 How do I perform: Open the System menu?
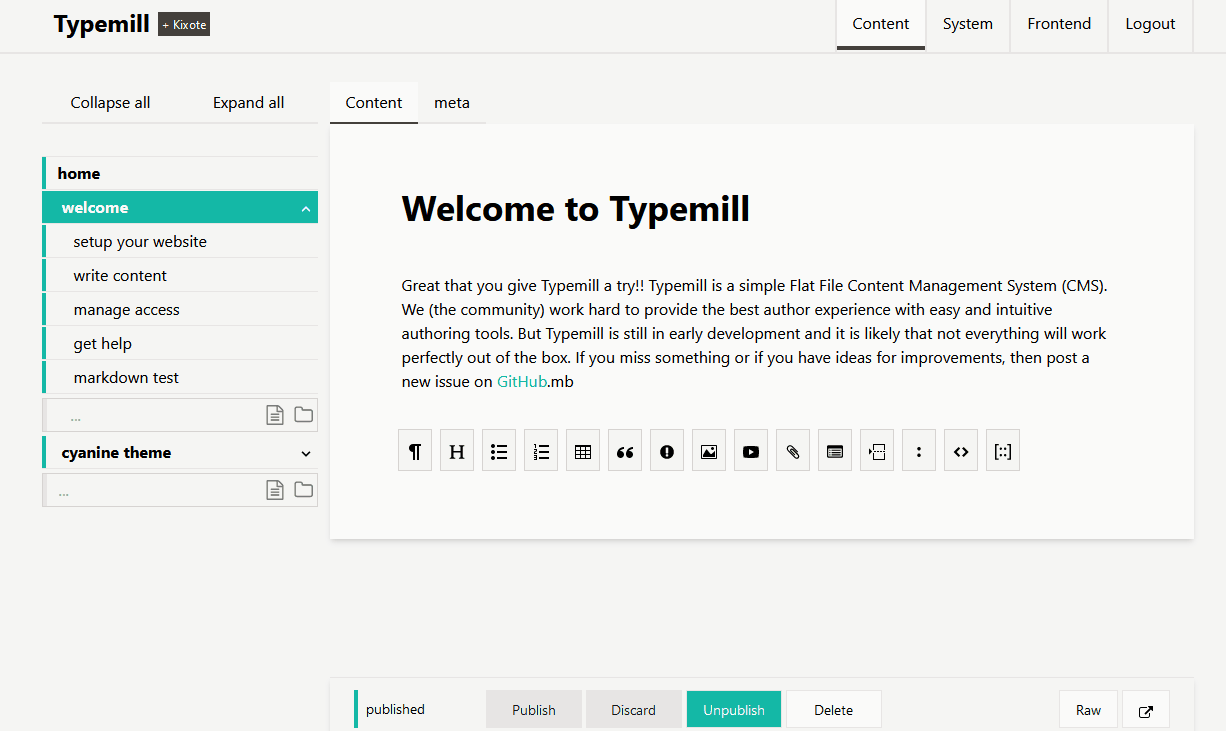967,23
